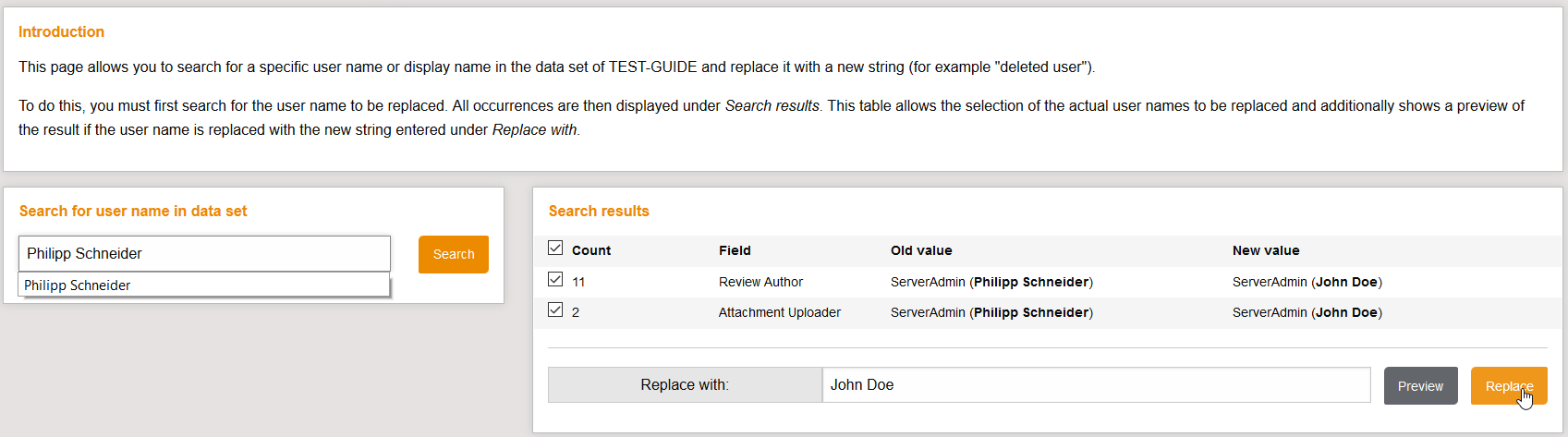This screenshot has height=437, width=1568.
Task: Click the orange Search button
Action: point(453,254)
